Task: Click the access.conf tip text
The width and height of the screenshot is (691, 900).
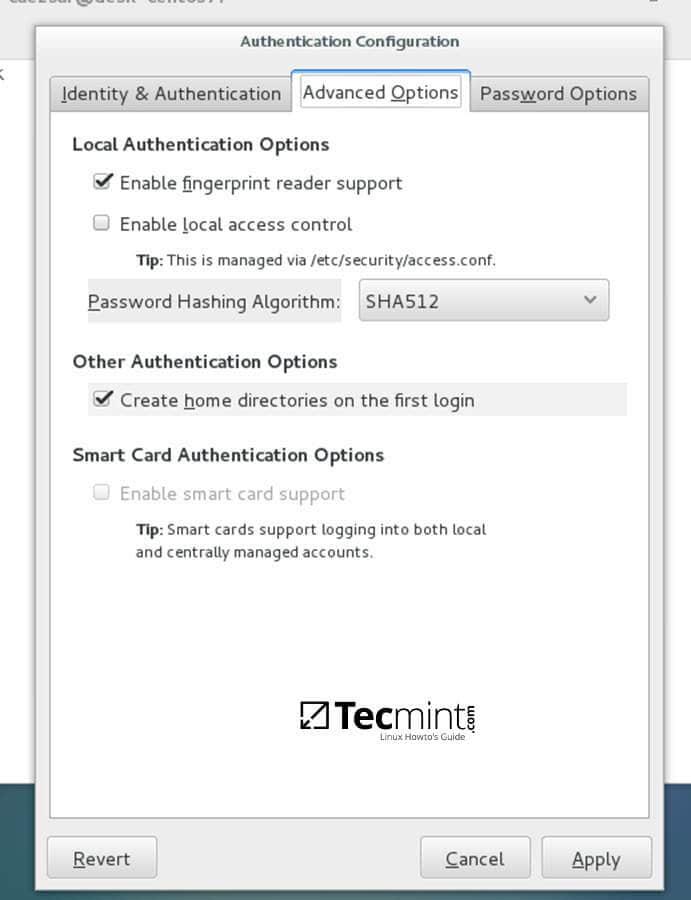Action: point(316,260)
